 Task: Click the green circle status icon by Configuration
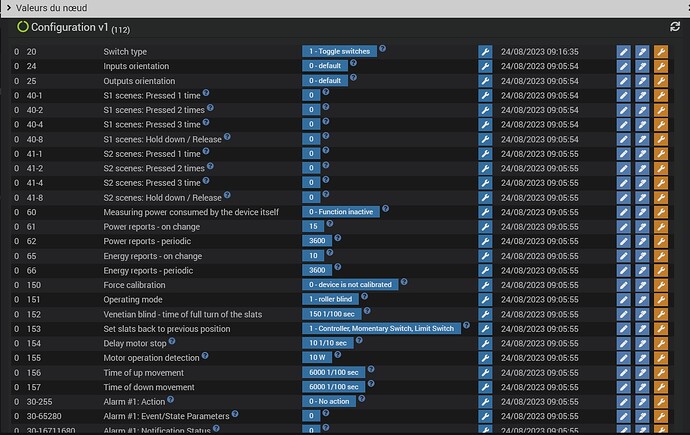tap(22, 27)
